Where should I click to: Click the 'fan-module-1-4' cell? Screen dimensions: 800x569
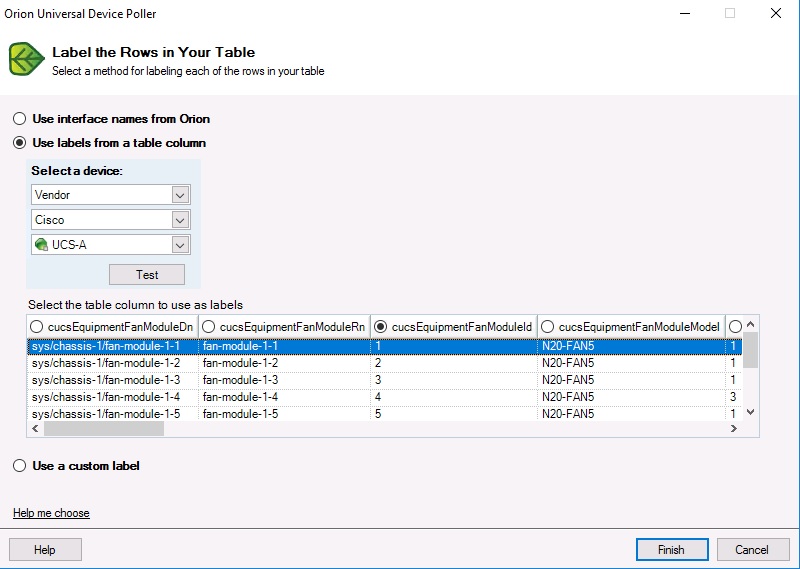point(285,397)
